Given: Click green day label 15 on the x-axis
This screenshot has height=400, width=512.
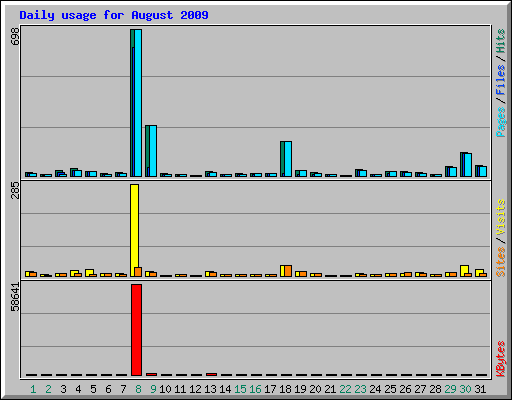Looking at the screenshot, I should click(x=240, y=389).
